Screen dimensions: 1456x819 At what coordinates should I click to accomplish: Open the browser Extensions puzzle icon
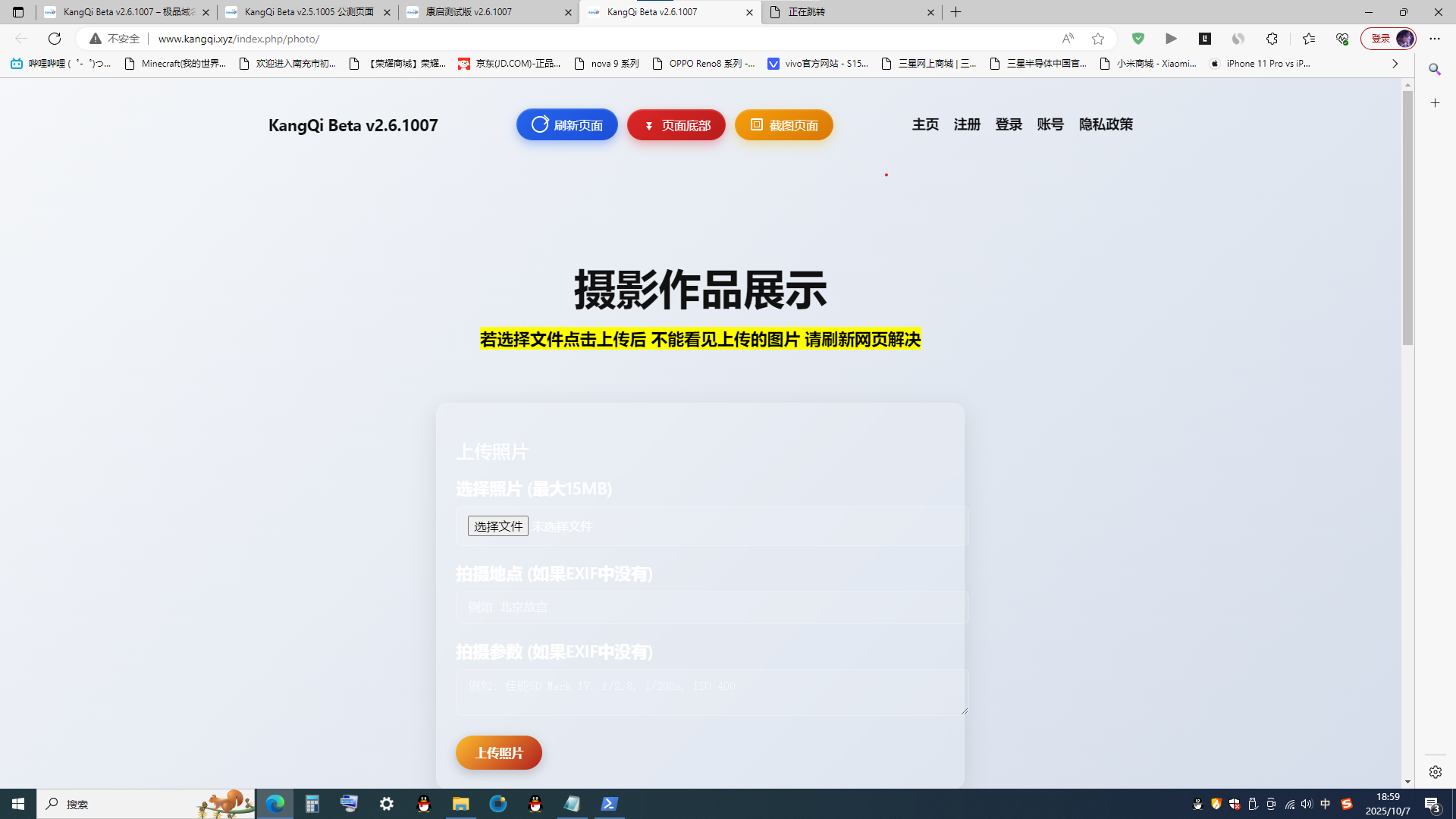[x=1272, y=39]
